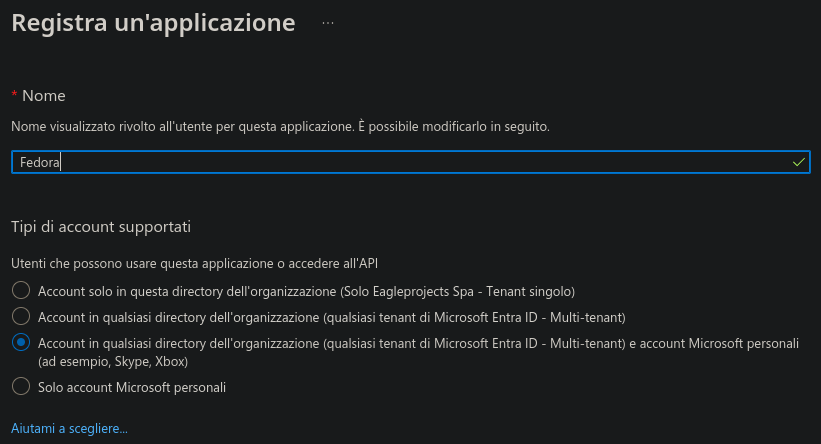
Task: Click the 'Tipi di account supportati' heading
Action: [x=100, y=226]
